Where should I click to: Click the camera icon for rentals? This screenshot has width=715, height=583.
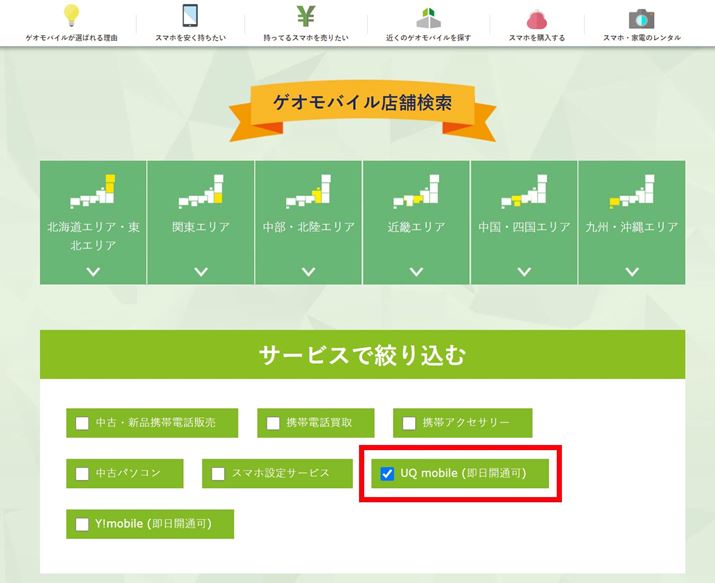tap(642, 19)
